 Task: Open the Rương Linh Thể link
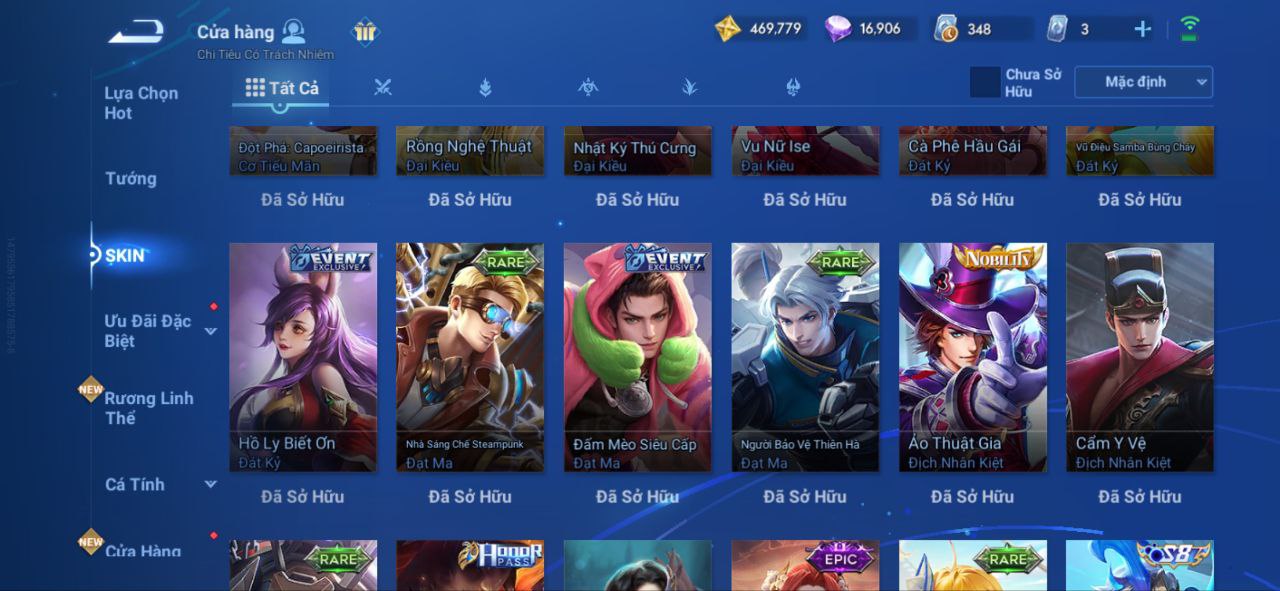point(149,408)
